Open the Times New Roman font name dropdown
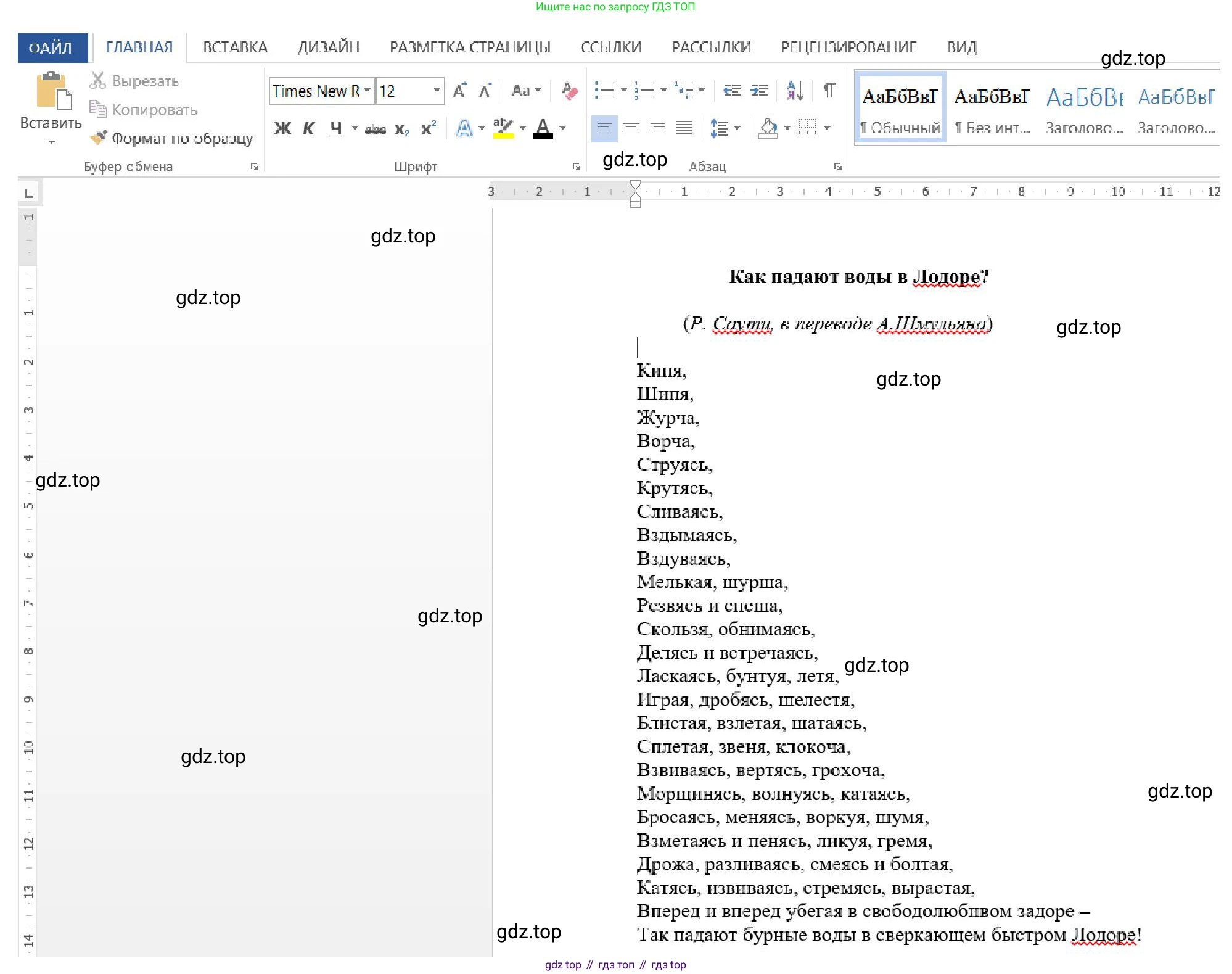The height and width of the screenshot is (974, 1232). tap(367, 91)
